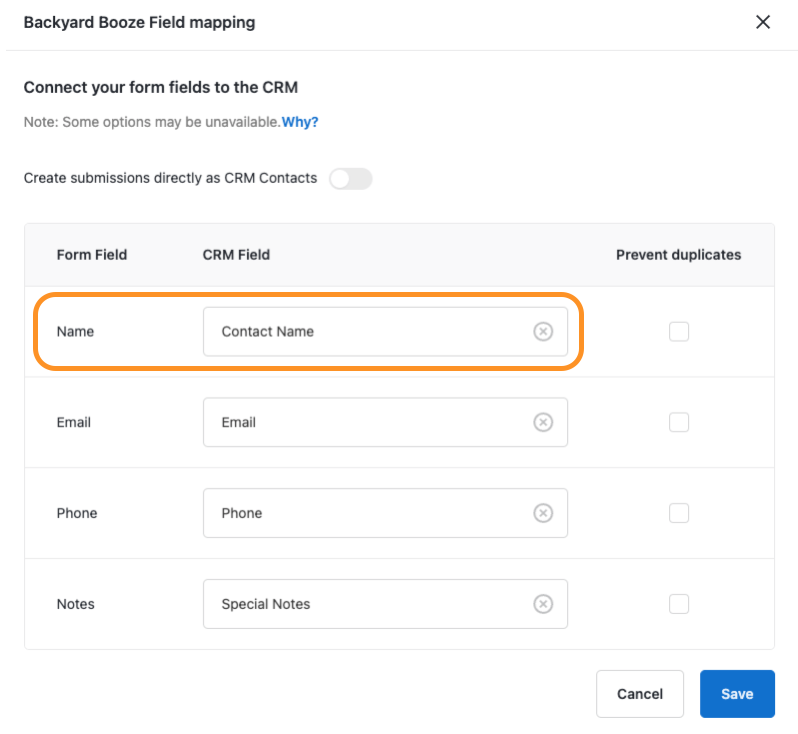Image resolution: width=798 pixels, height=734 pixels.
Task: Clear the Contact Name CRM field
Action: tap(543, 331)
